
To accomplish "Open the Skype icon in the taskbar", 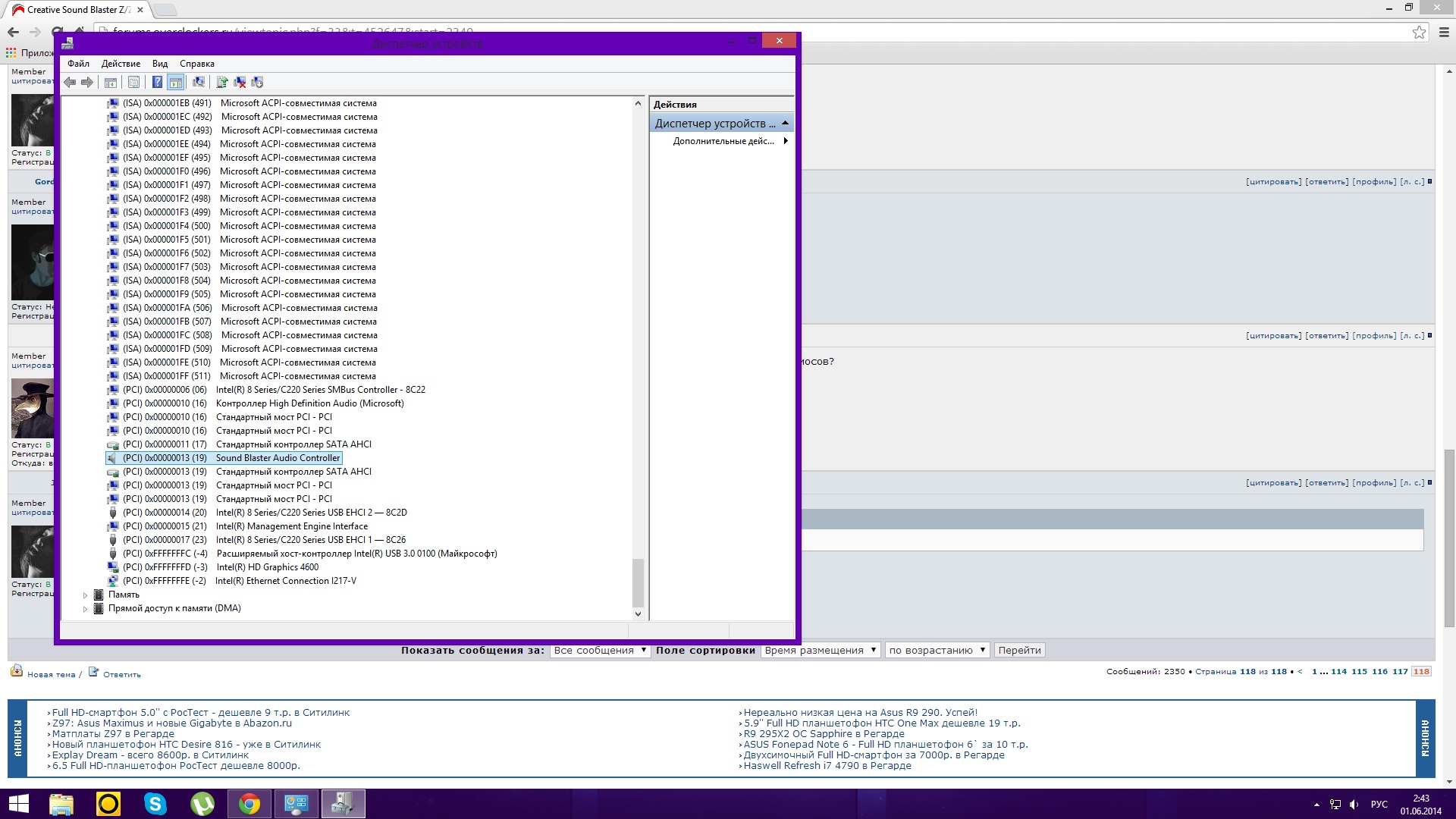I will pos(155,803).
